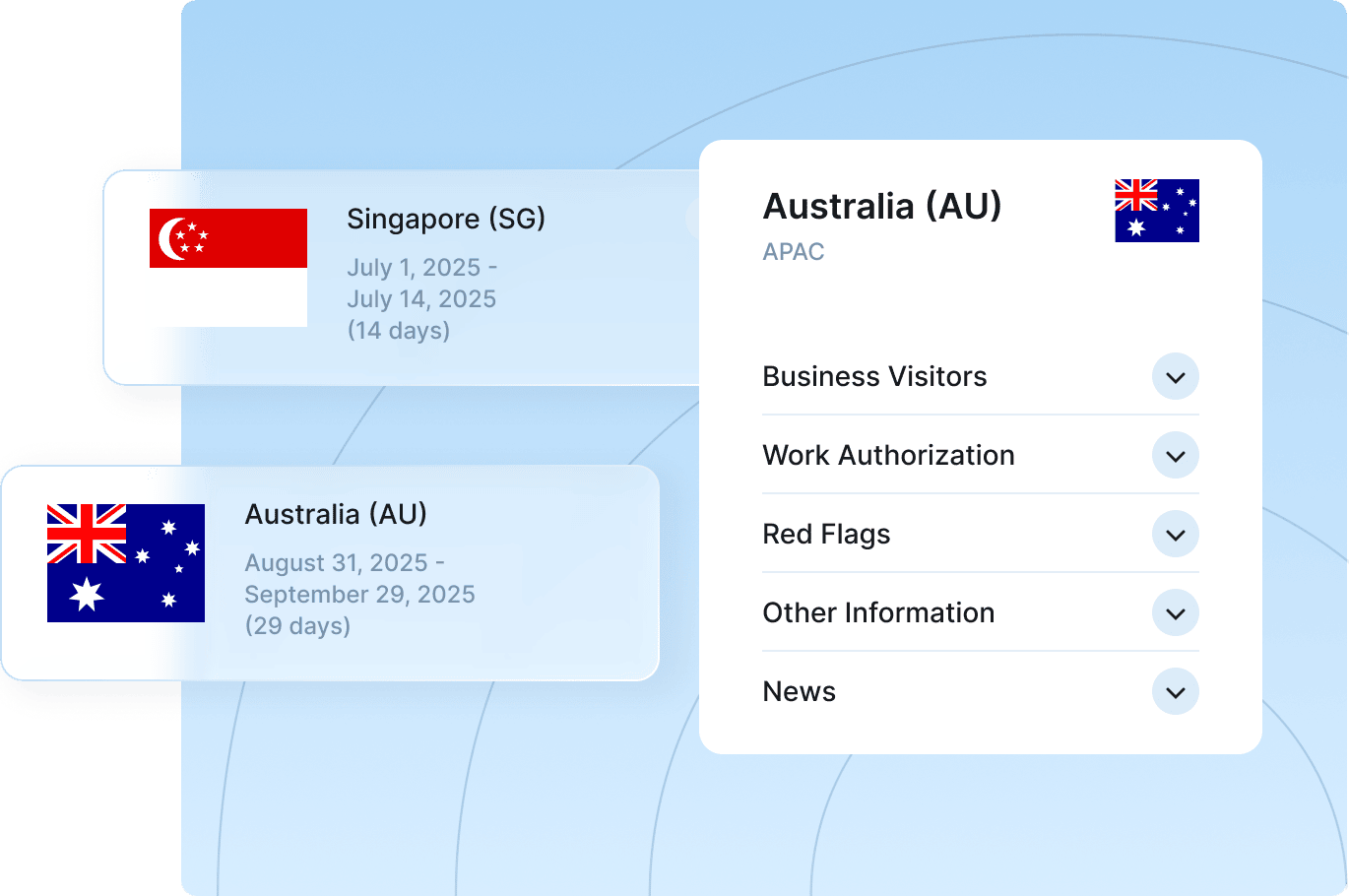Click the Australia (AU) panel heading

point(881,207)
